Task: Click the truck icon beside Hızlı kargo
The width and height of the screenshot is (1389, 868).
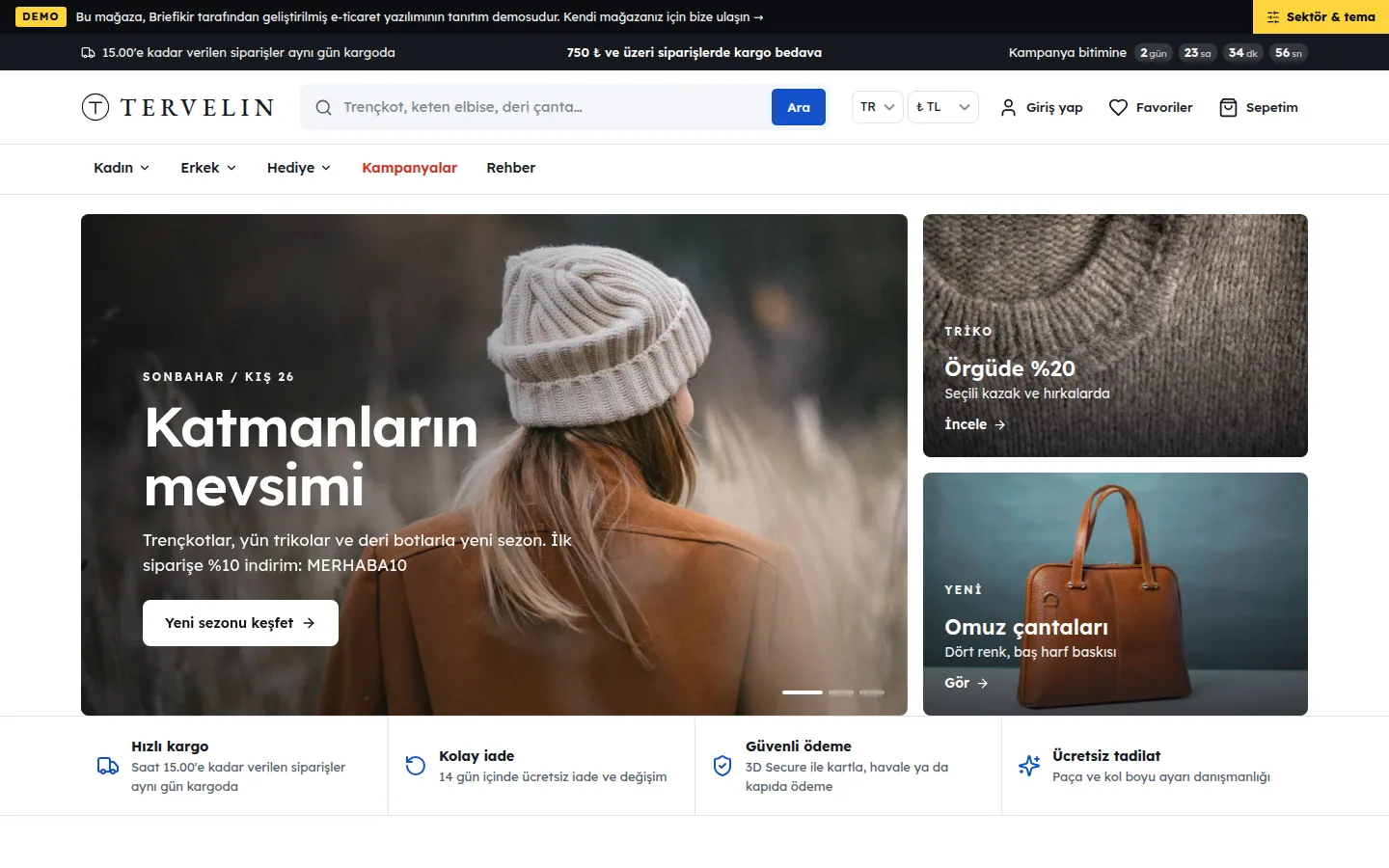Action: (x=108, y=766)
